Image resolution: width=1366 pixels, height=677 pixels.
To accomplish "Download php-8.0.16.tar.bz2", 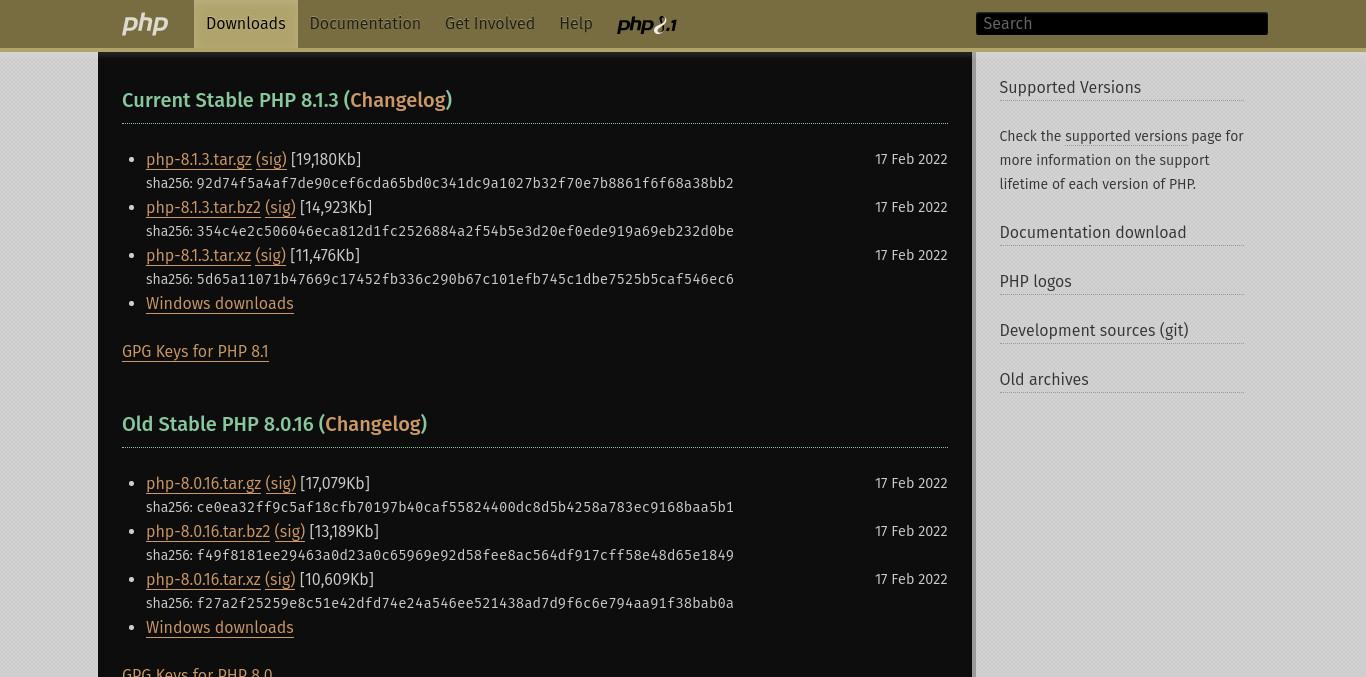I will (208, 532).
